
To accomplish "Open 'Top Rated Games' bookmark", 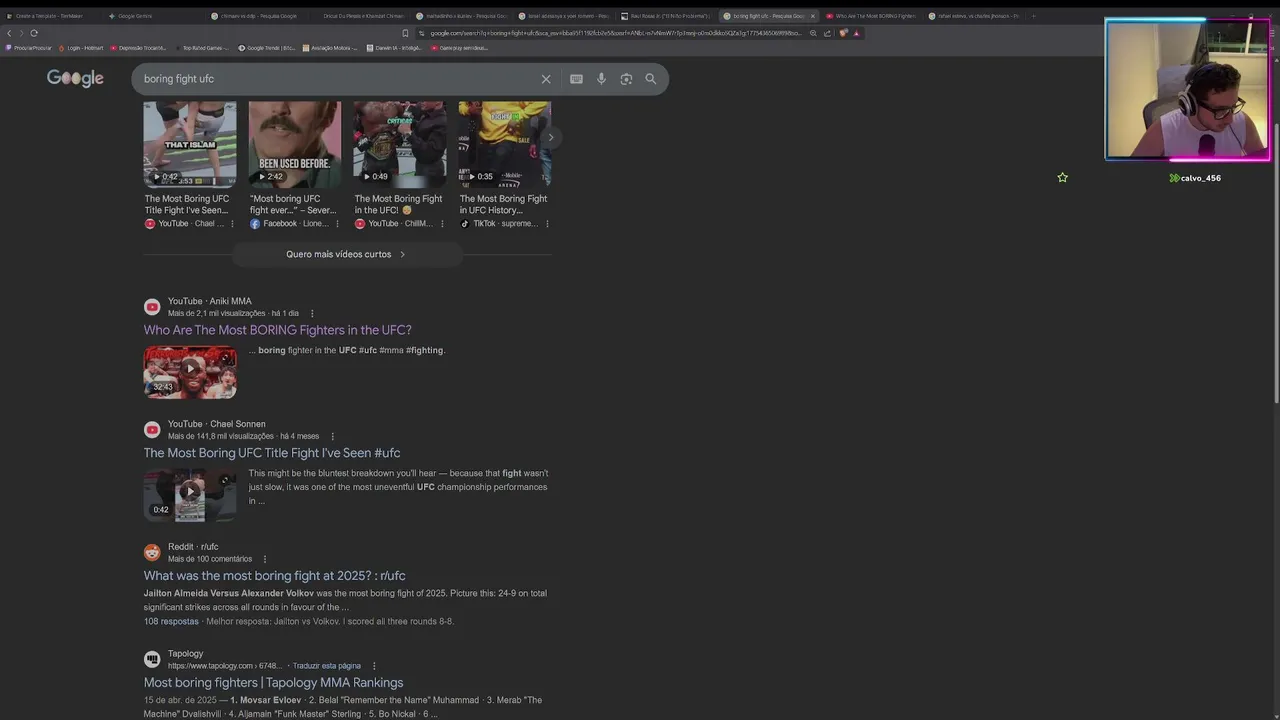I will [x=203, y=48].
